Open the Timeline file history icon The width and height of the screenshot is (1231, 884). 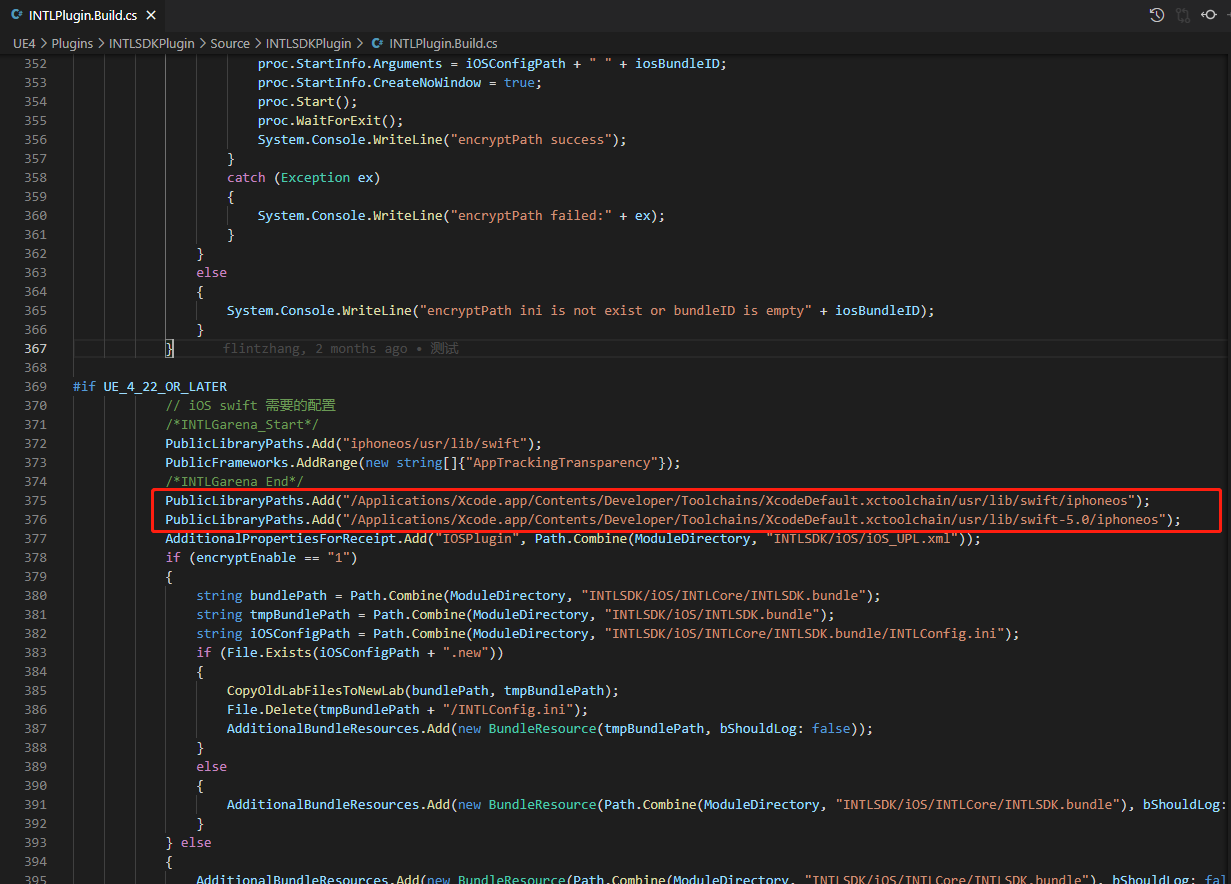coord(1157,15)
